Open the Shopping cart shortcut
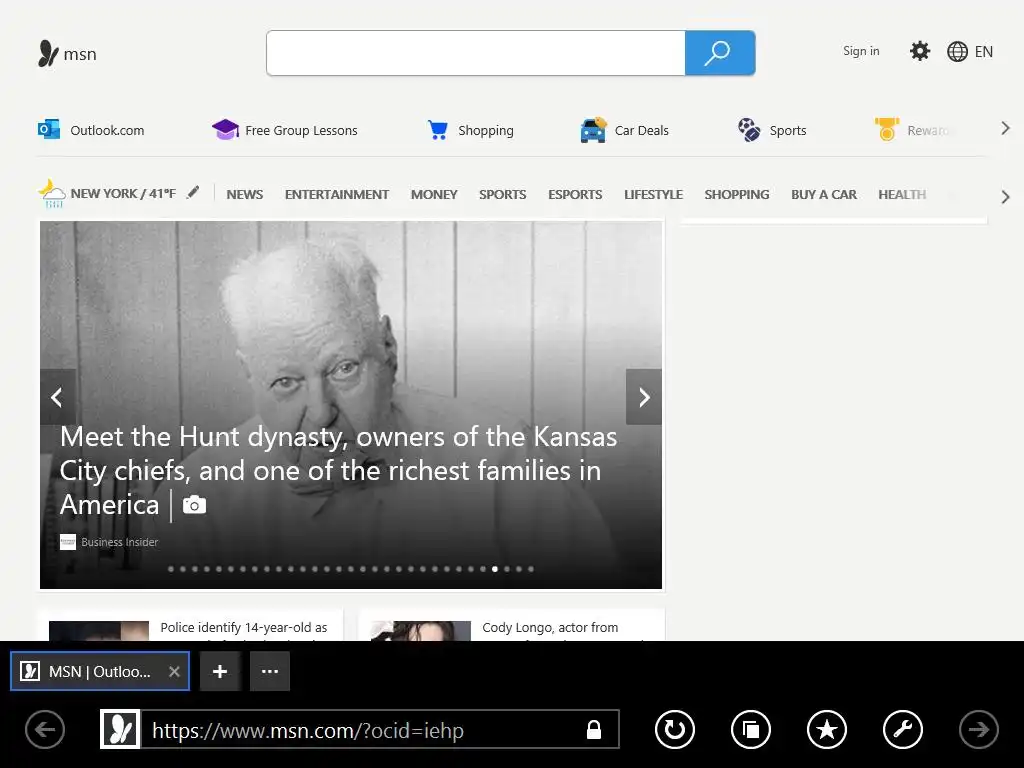This screenshot has width=1024, height=768. coord(470,130)
